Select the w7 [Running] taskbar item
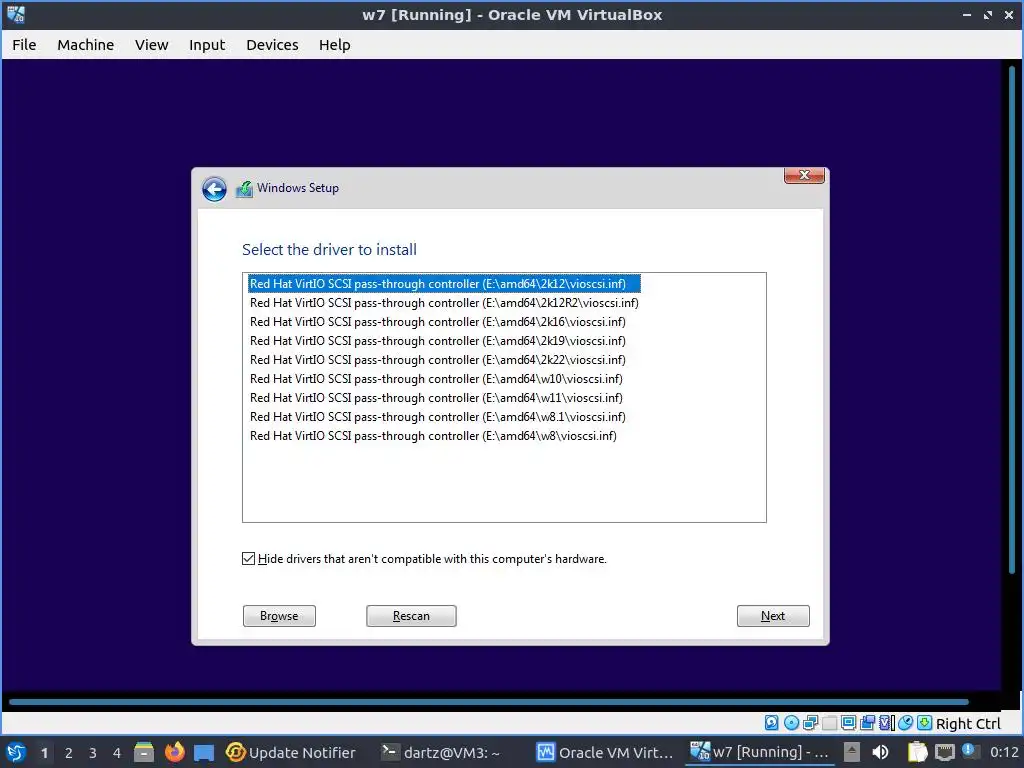This screenshot has width=1024, height=768. tap(760, 752)
